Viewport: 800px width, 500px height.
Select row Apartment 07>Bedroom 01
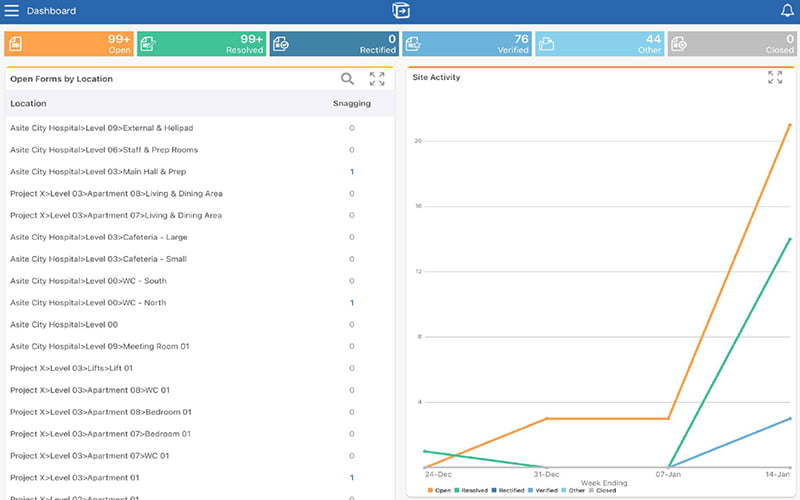[x=199, y=434]
